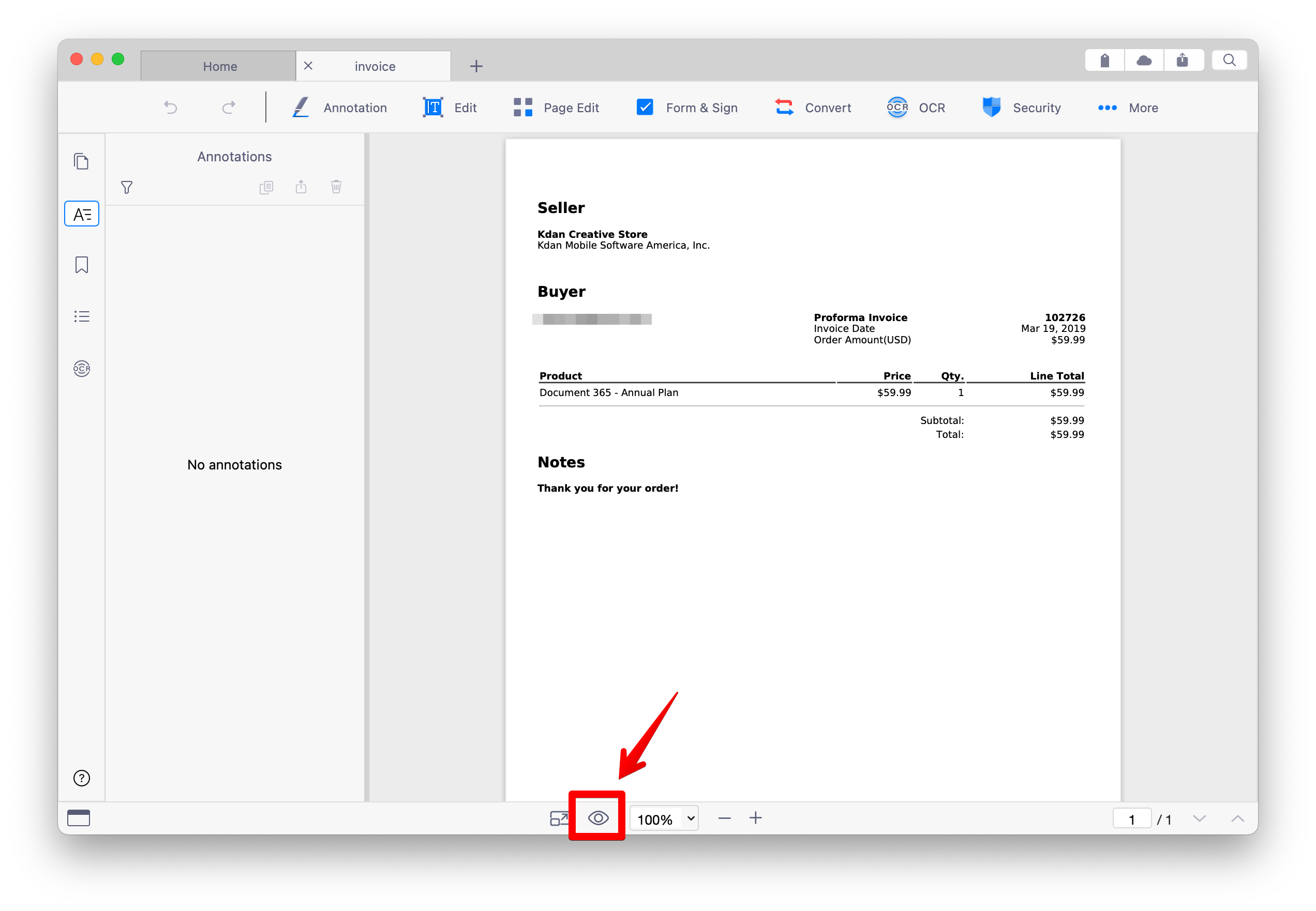Click the copy annotations icon
Screen dimensions: 1316x911
point(266,187)
